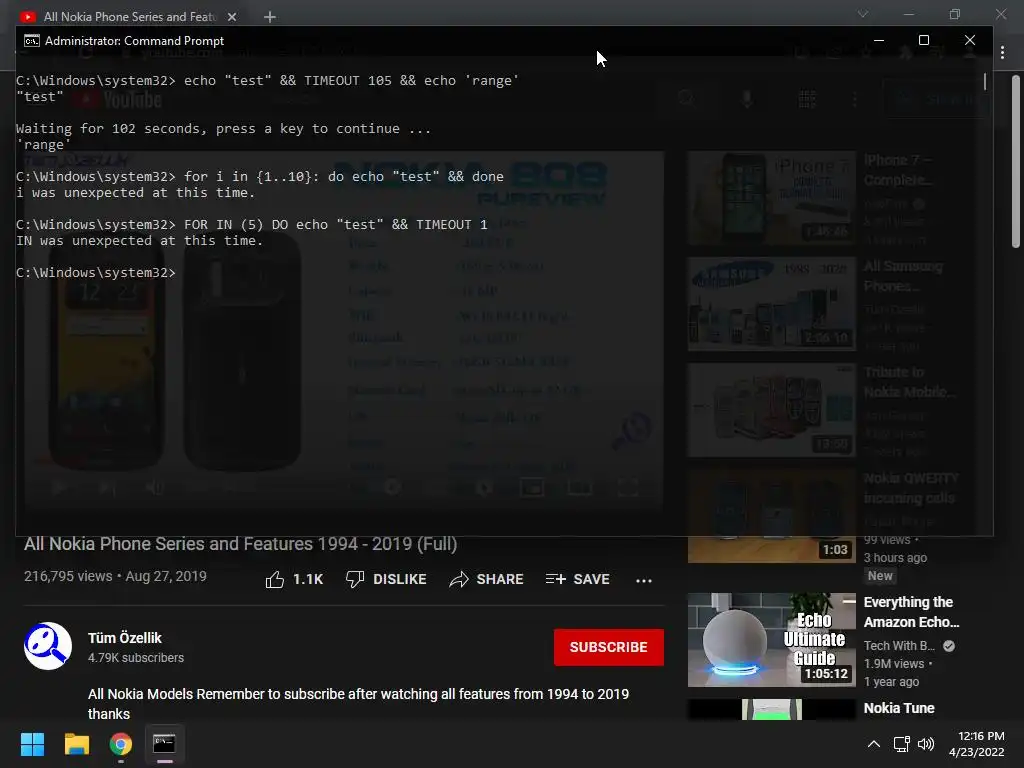Open Tüm Özellik channel name link
Viewport: 1024px width, 768px height.
[125, 638]
